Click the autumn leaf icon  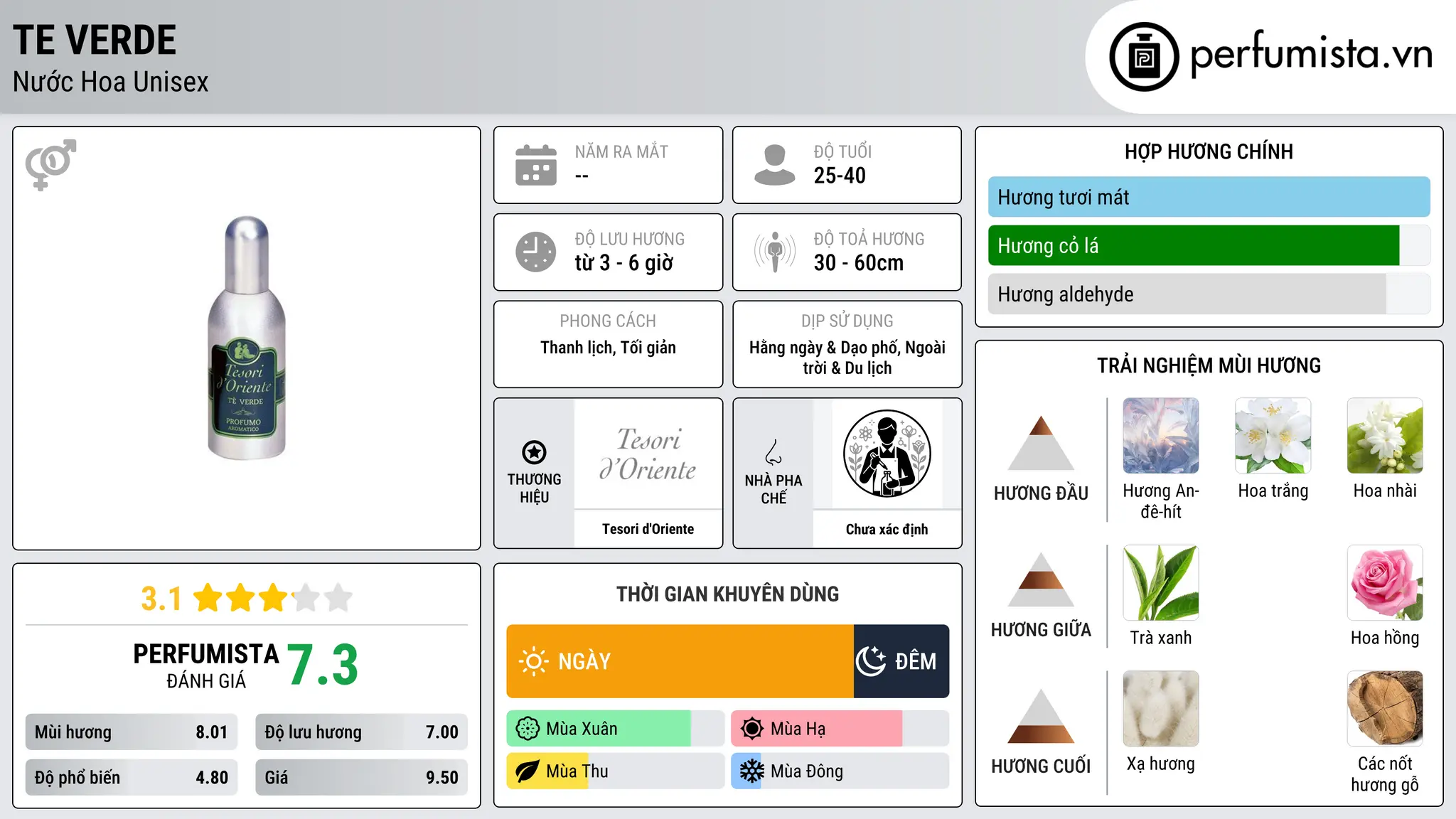528,771
